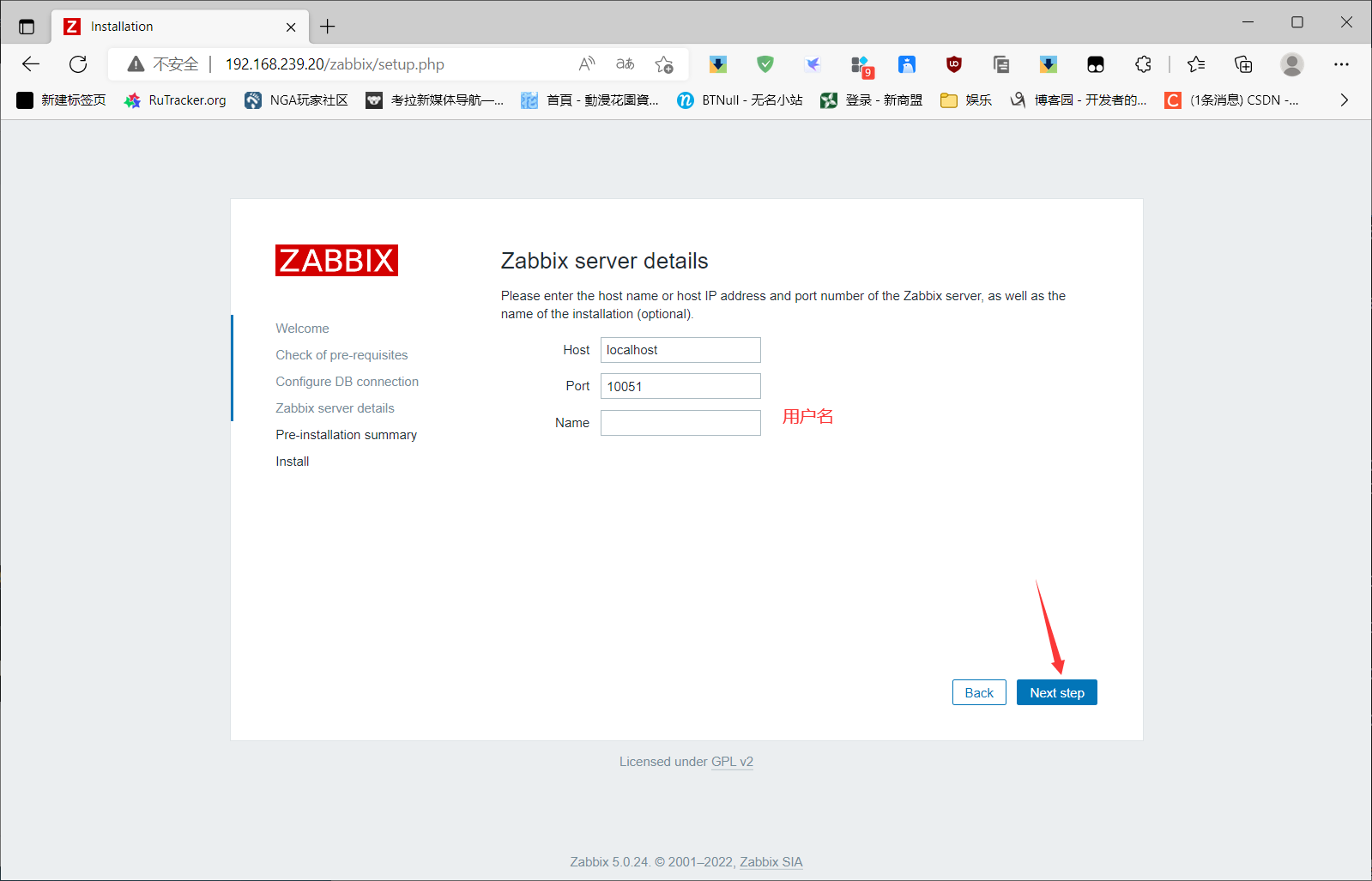Close the Installation tab
Screen dimensions: 1372x881
point(291,27)
